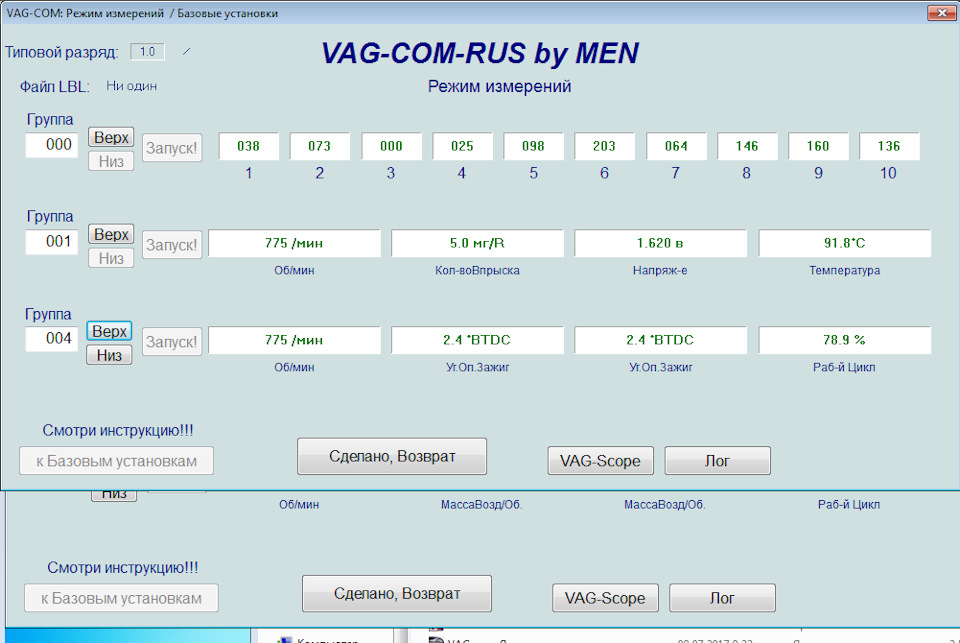Click the second 2.4 °BTDC value
This screenshot has height=643, width=960.
[x=661, y=340]
